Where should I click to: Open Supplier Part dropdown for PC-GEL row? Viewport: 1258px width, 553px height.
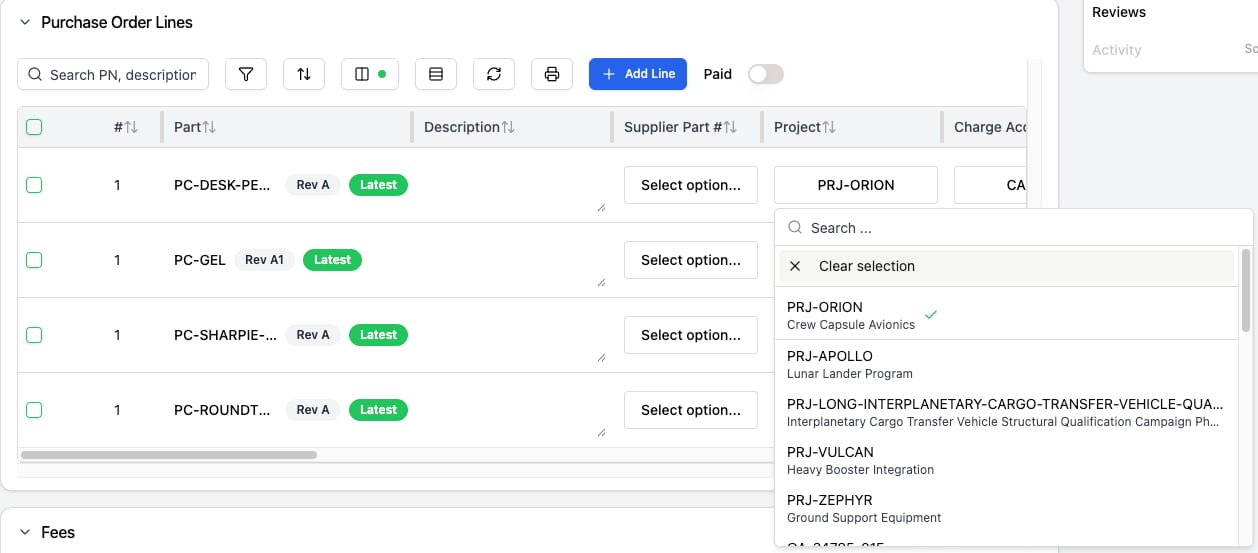tap(691, 260)
